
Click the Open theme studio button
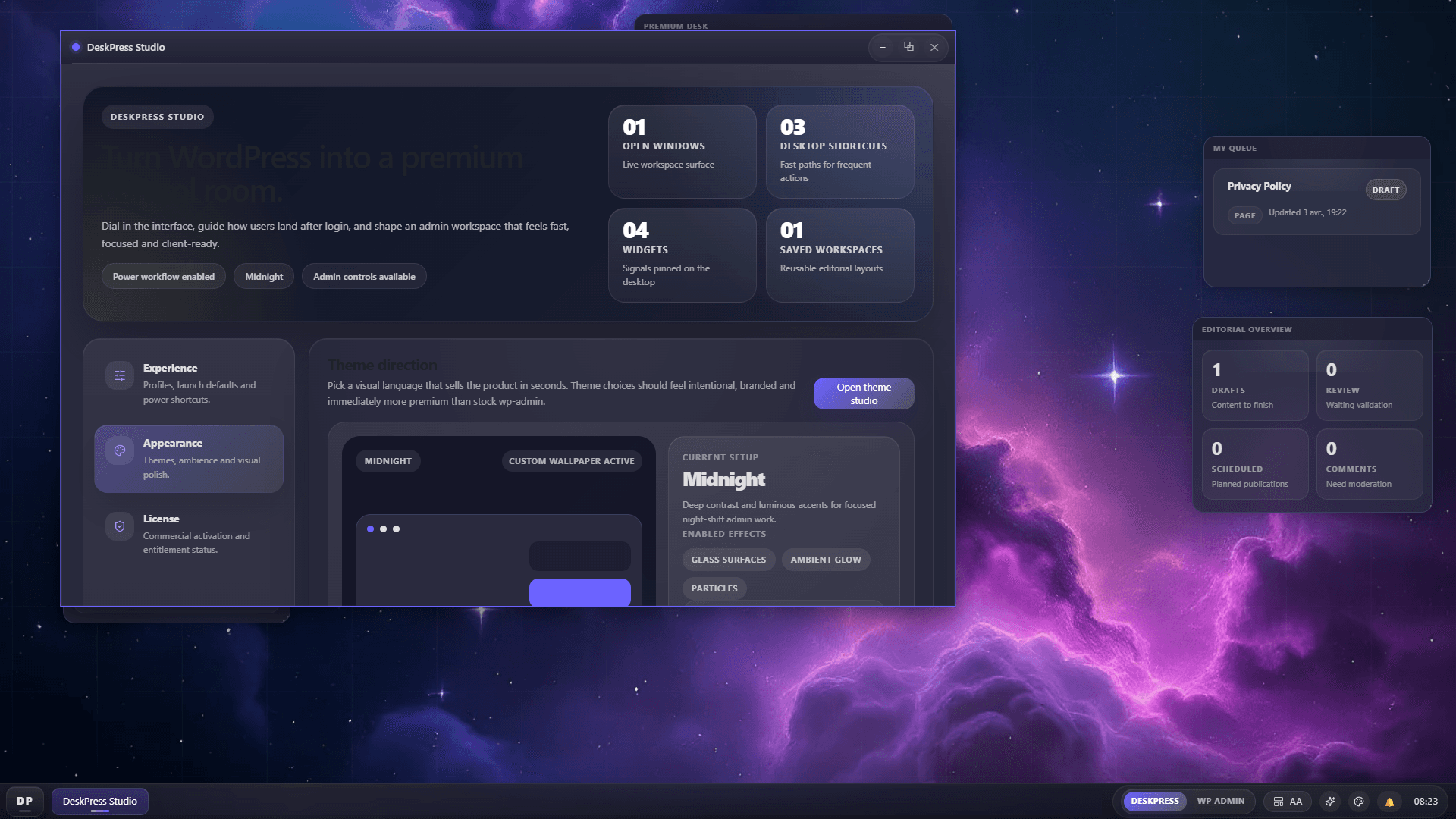pos(863,393)
